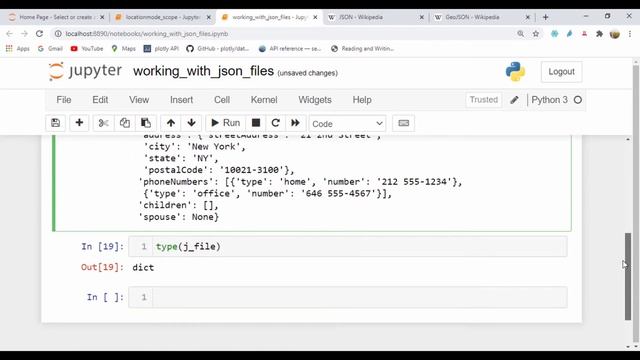Open the File menu
Viewport: 640px width, 360px height.
[64, 100]
